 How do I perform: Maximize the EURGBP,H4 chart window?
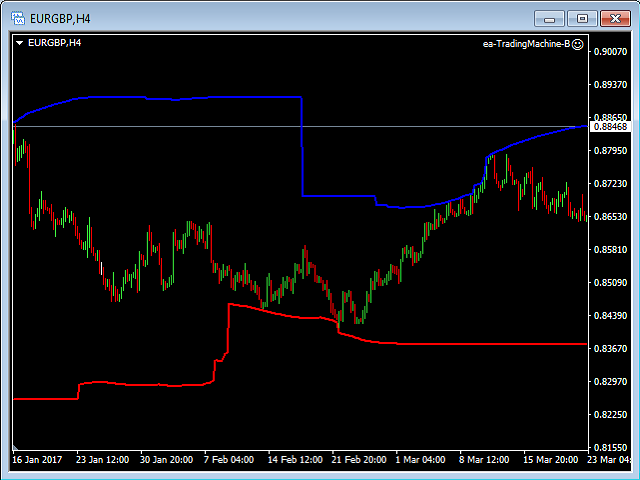click(x=582, y=18)
